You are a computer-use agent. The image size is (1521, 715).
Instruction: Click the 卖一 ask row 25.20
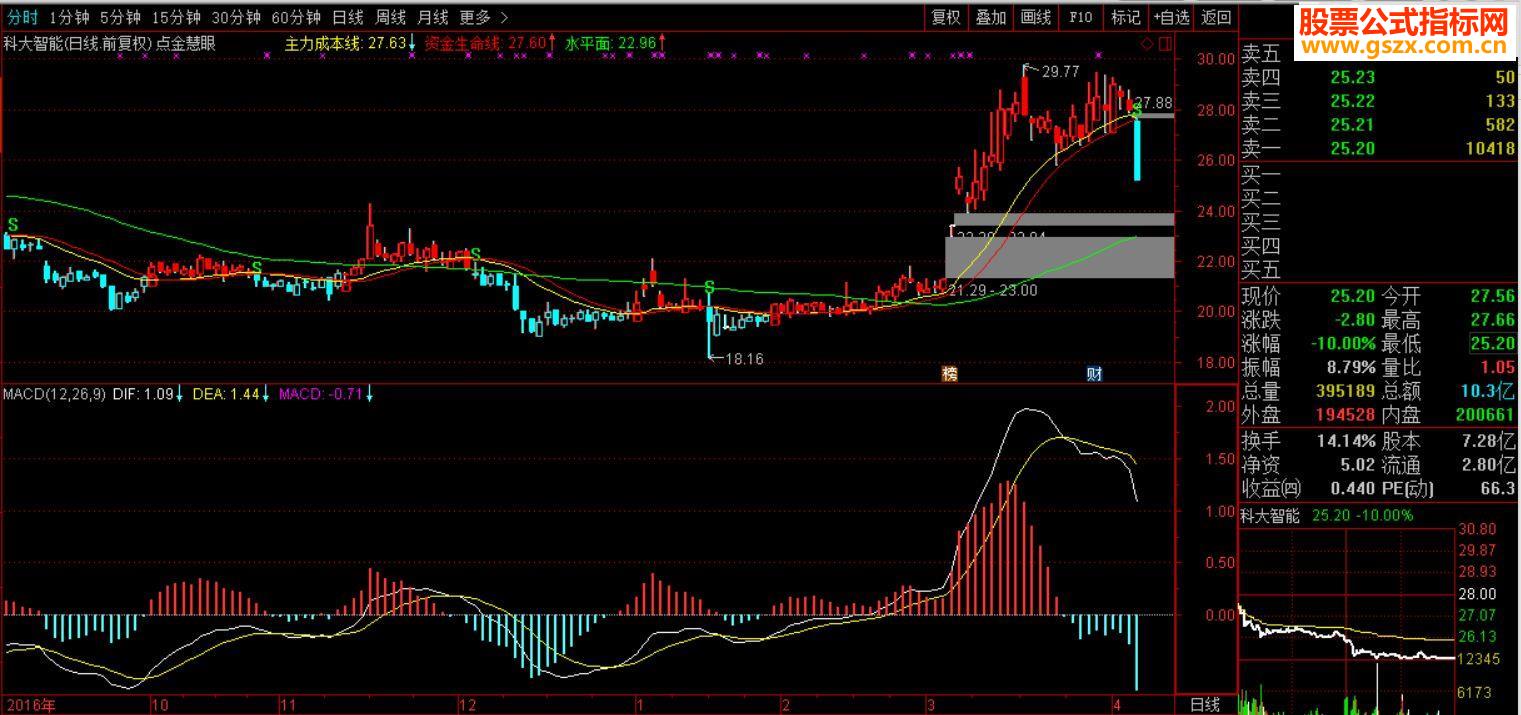(x=1379, y=148)
